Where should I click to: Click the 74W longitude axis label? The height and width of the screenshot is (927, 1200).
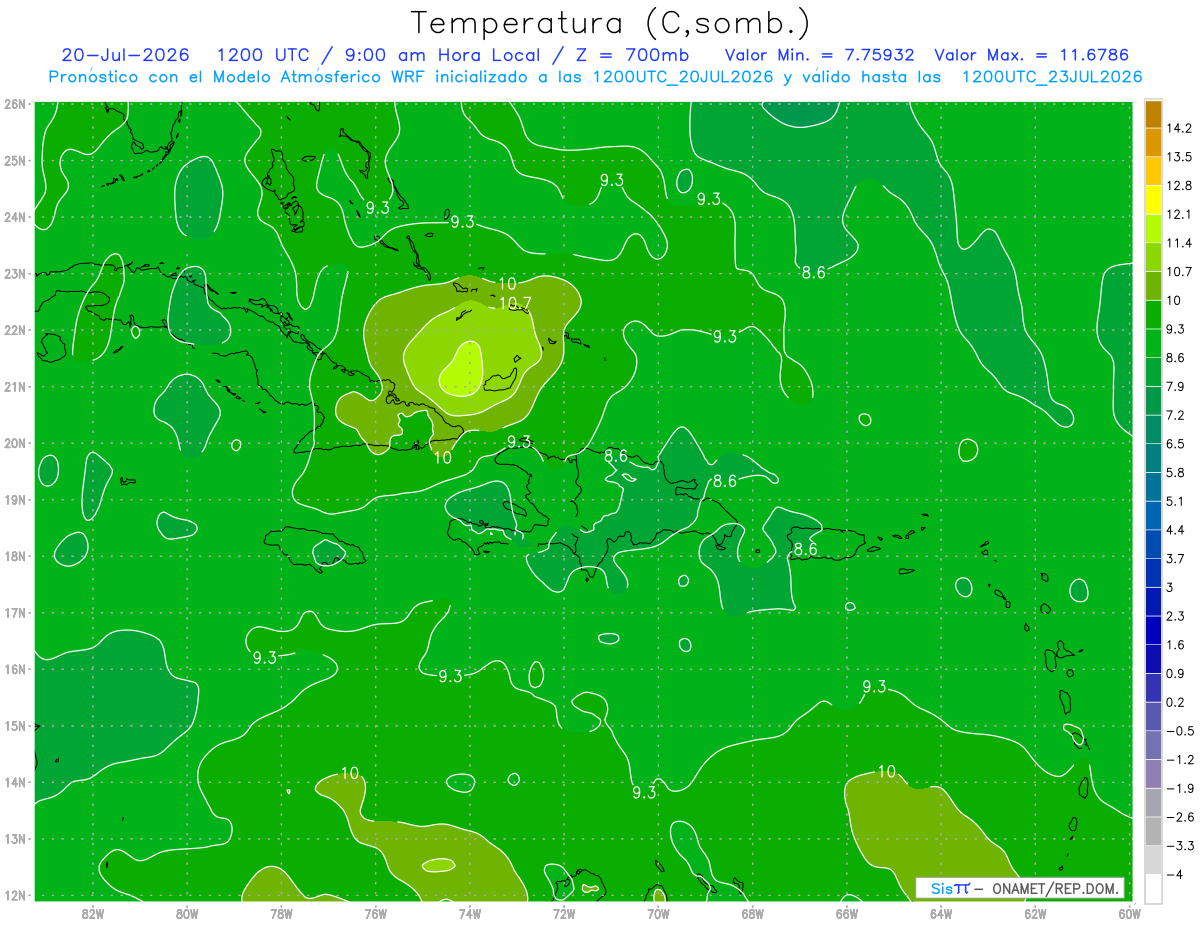coord(470,913)
